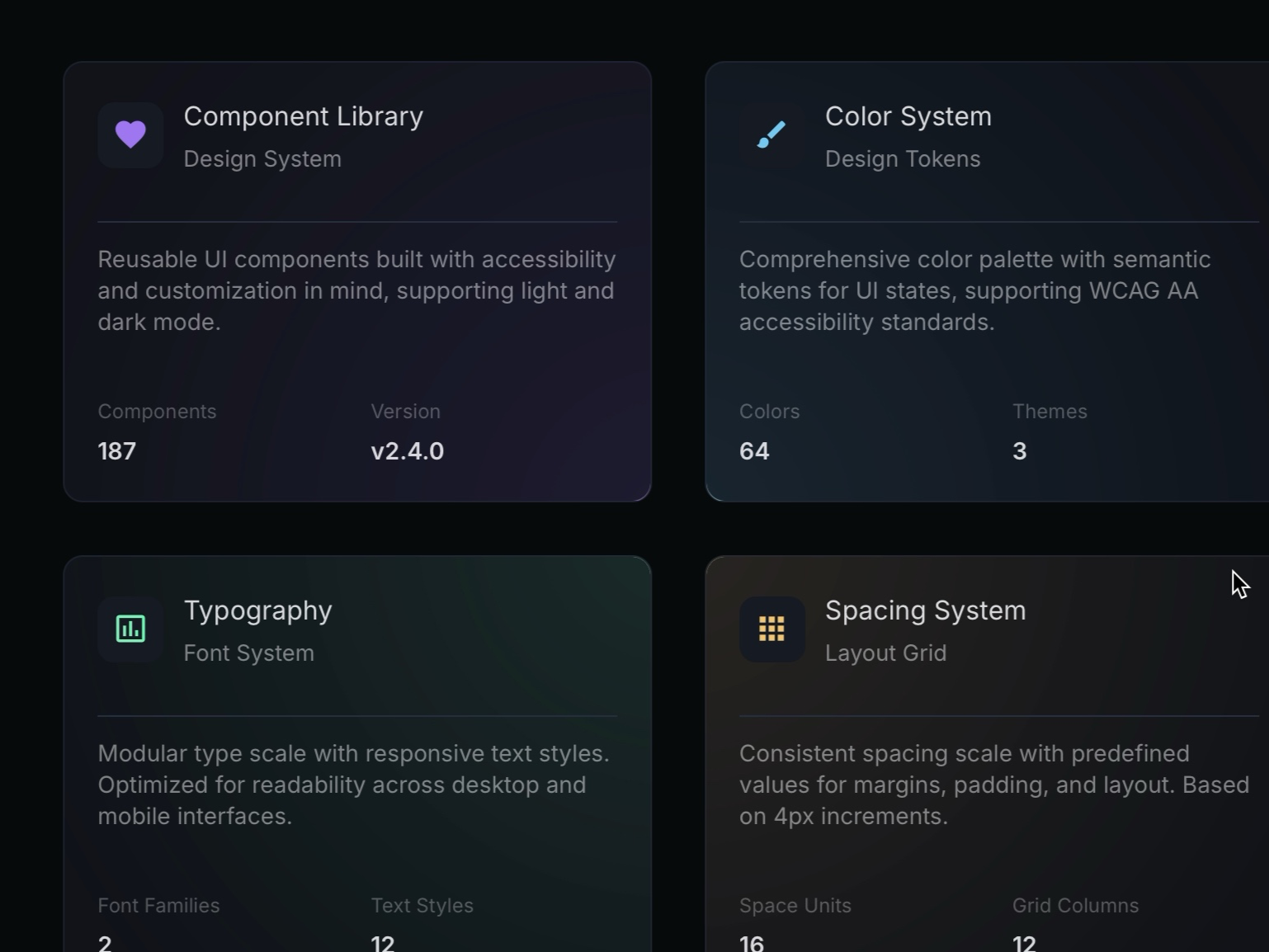Click the Color System heading
1269x952 pixels.
point(908,116)
